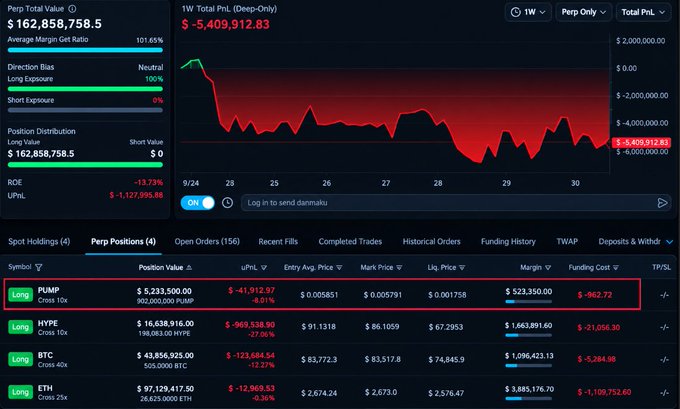
Task: Click TP/SL value on BTC row
Action: (x=664, y=359)
